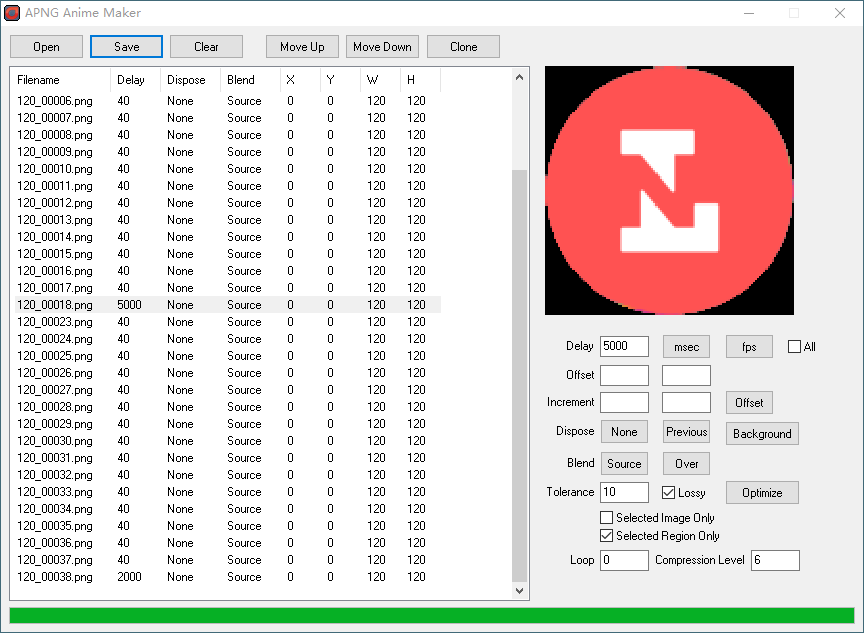Select row 120_00032.png
This screenshot has height=633, width=864.
pos(228,475)
